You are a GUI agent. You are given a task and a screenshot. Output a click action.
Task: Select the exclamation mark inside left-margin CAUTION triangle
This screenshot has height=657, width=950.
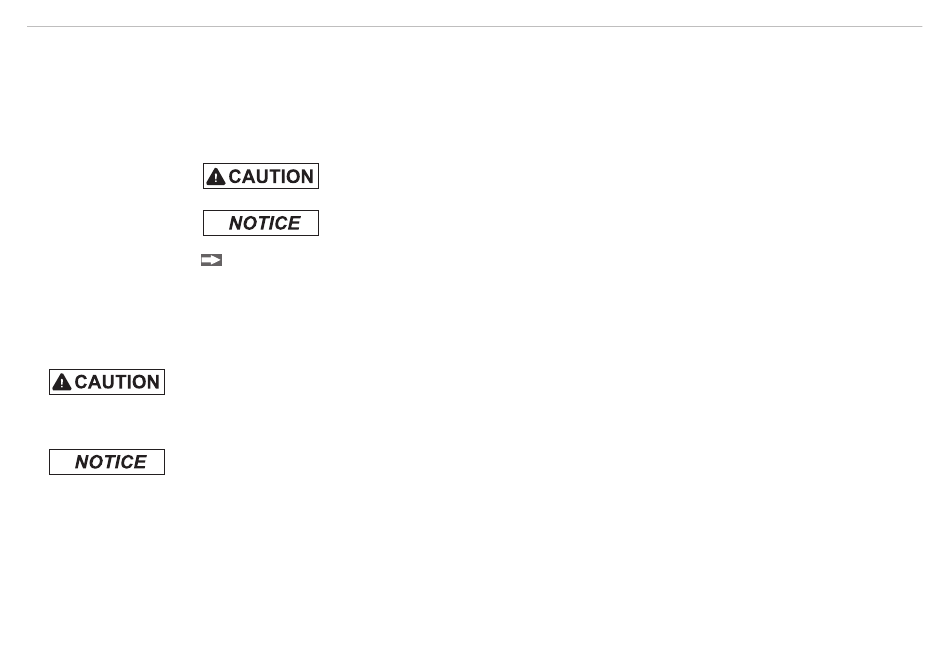[x=62, y=384]
